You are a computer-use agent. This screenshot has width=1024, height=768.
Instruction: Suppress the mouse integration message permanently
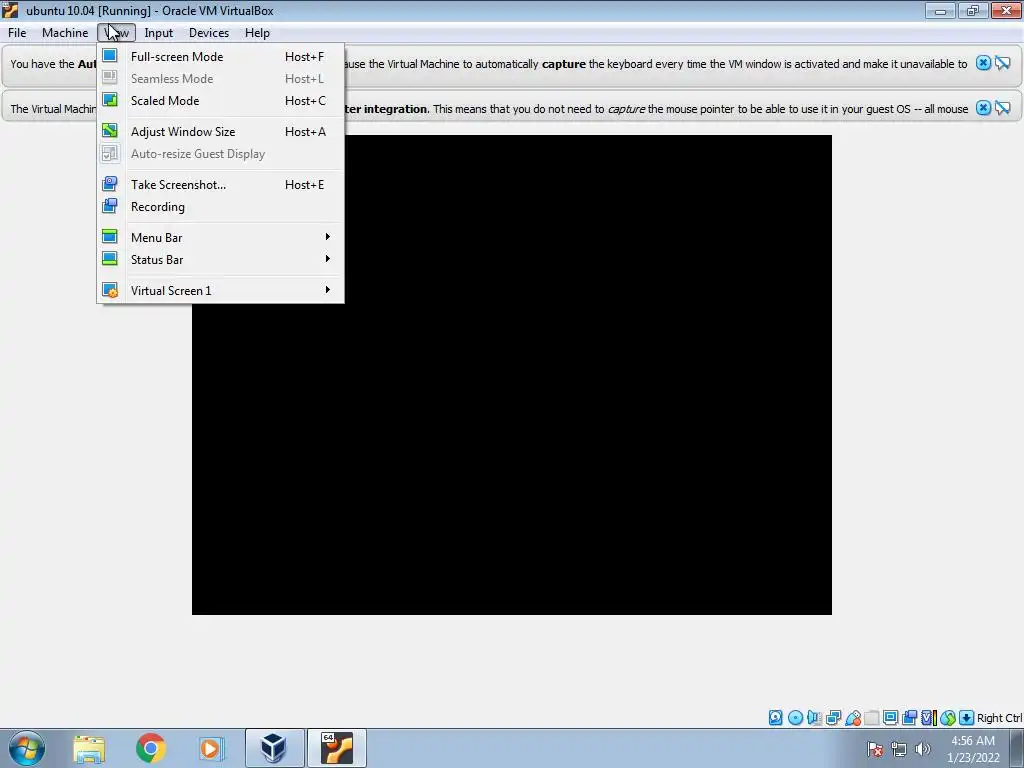click(1002, 108)
